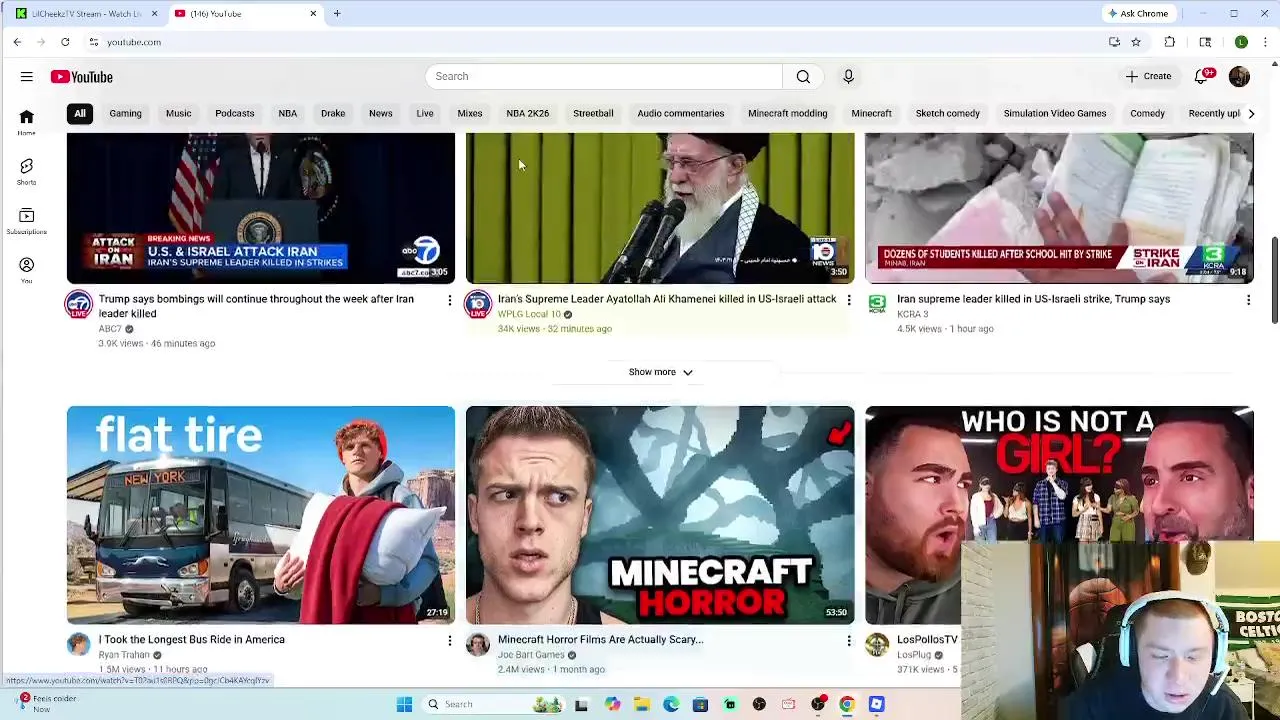Open the You page in the sidebar

click(27, 270)
